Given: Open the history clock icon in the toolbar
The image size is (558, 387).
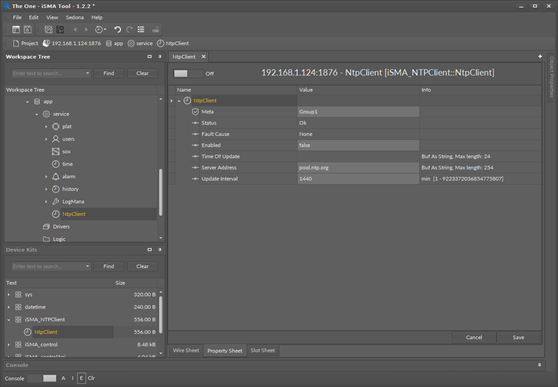Looking at the screenshot, I should pyautogui.click(x=100, y=30).
